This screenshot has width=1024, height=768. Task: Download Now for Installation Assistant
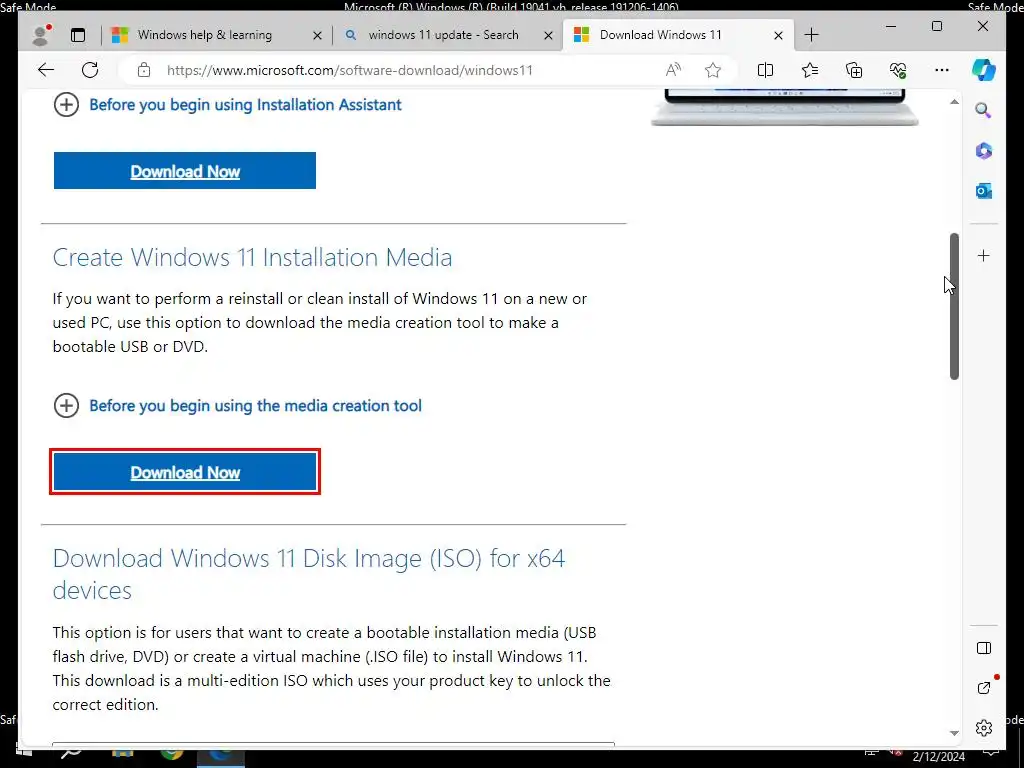(x=185, y=171)
